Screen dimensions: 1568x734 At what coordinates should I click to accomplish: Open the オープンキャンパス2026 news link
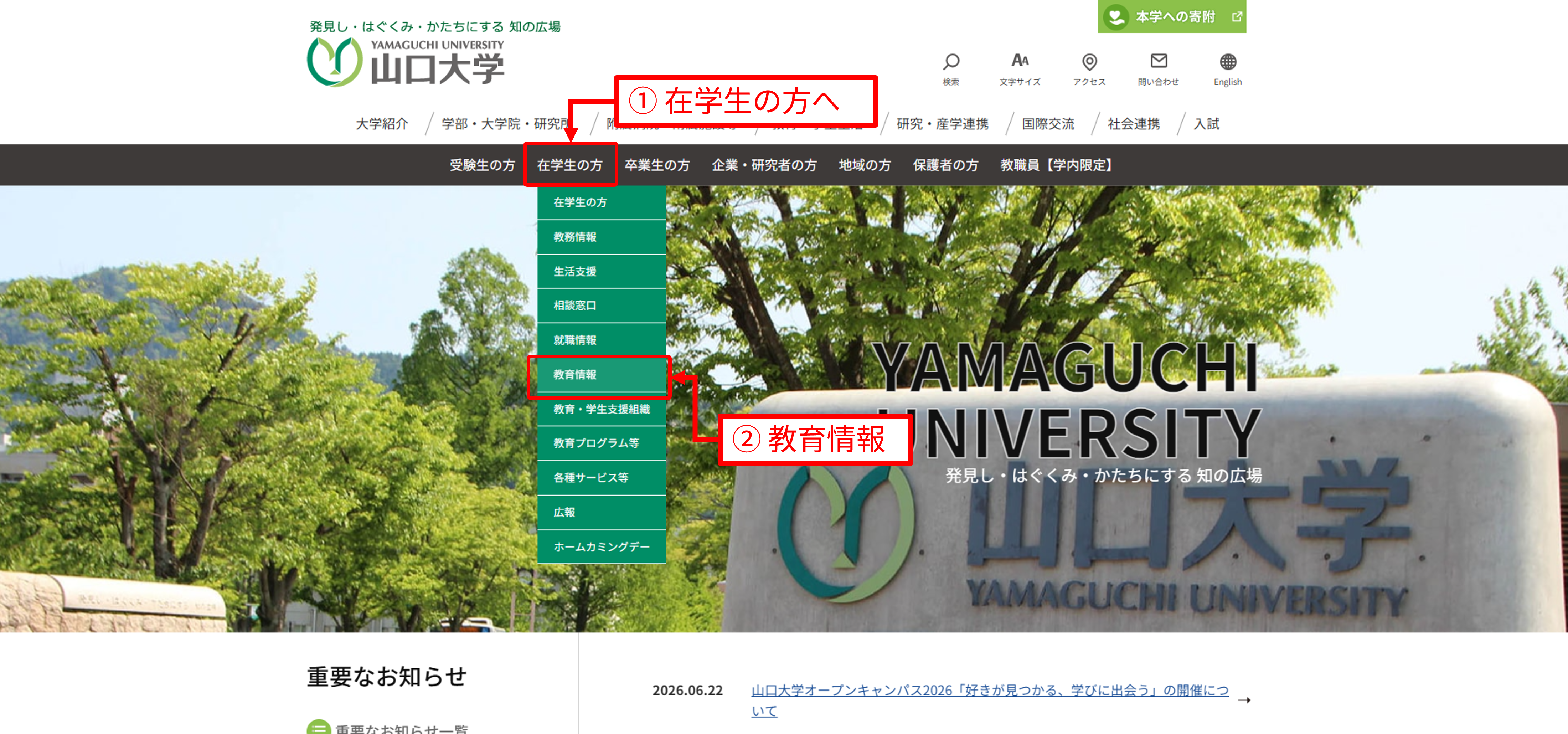tap(990, 700)
